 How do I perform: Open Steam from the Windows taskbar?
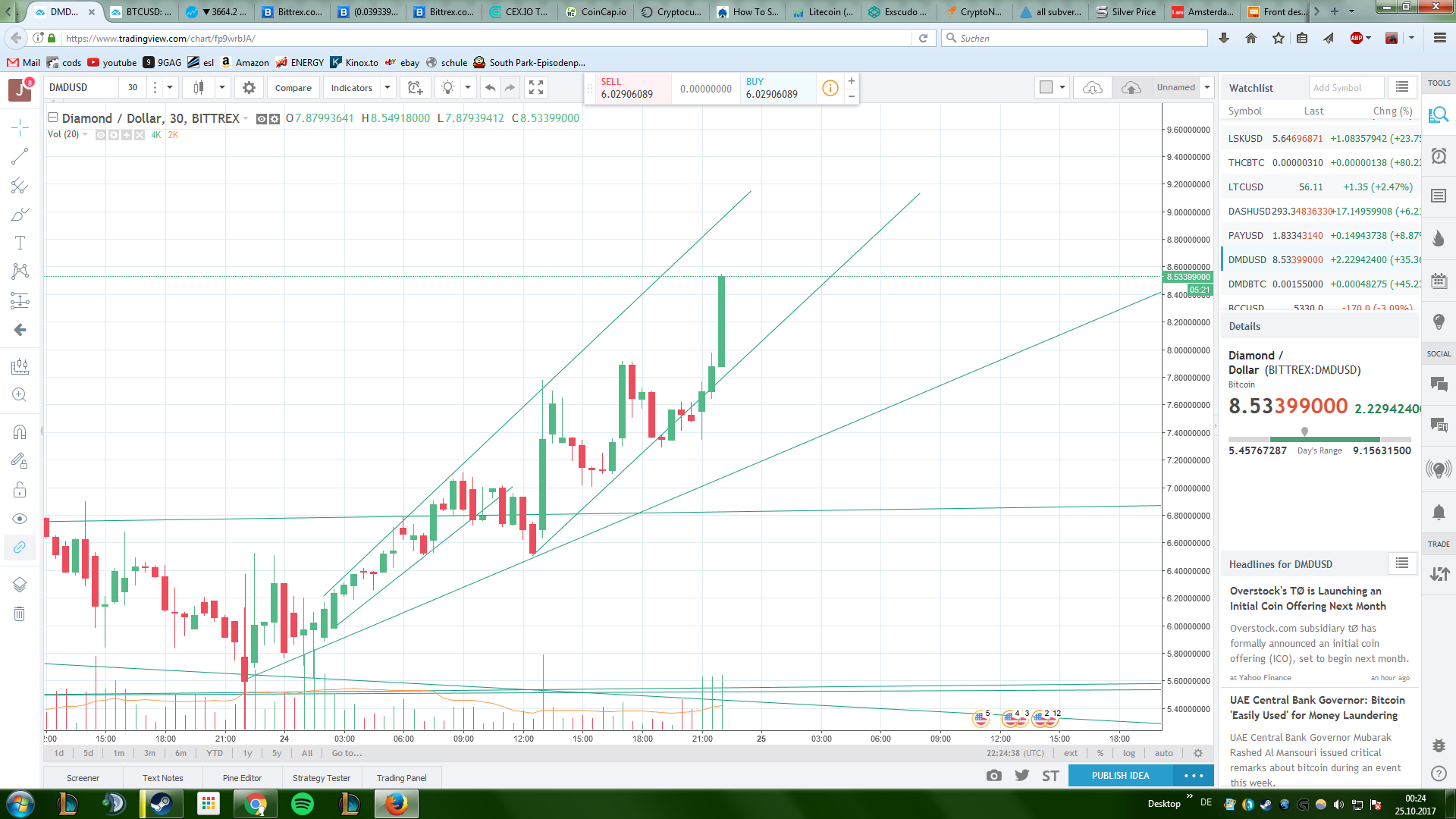(x=161, y=804)
